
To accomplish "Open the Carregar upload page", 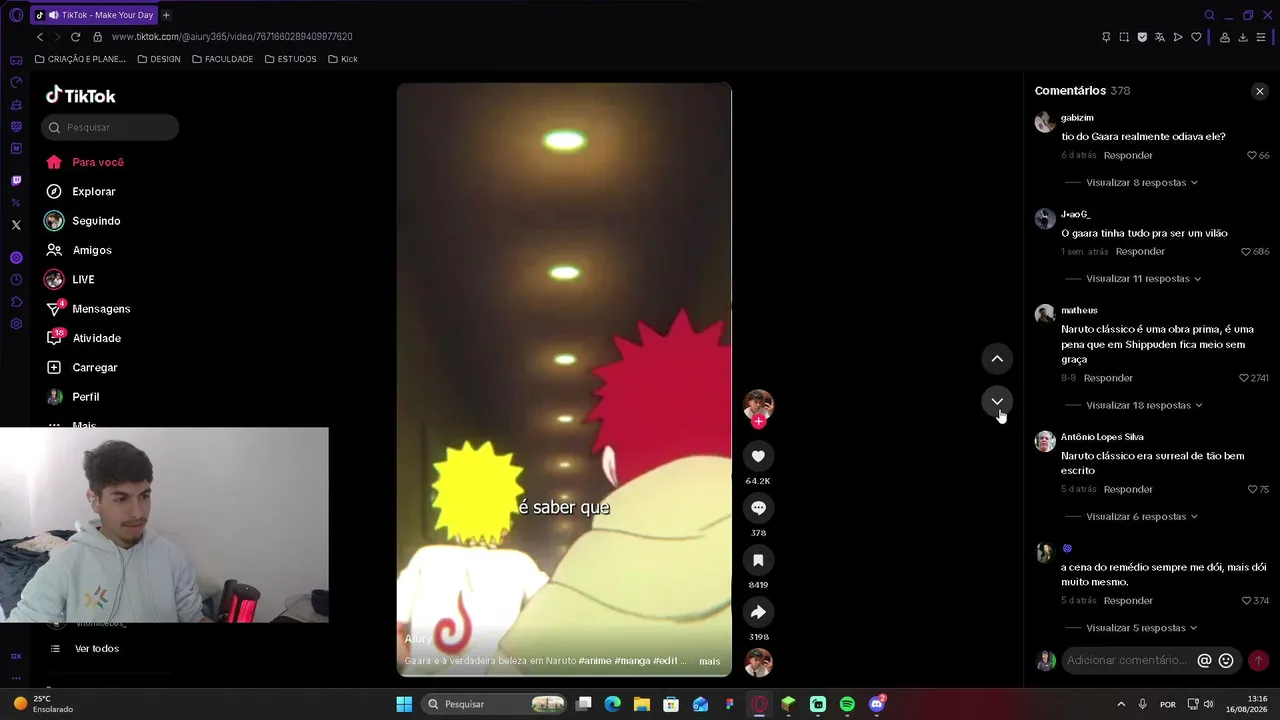I will pyautogui.click(x=82, y=367).
